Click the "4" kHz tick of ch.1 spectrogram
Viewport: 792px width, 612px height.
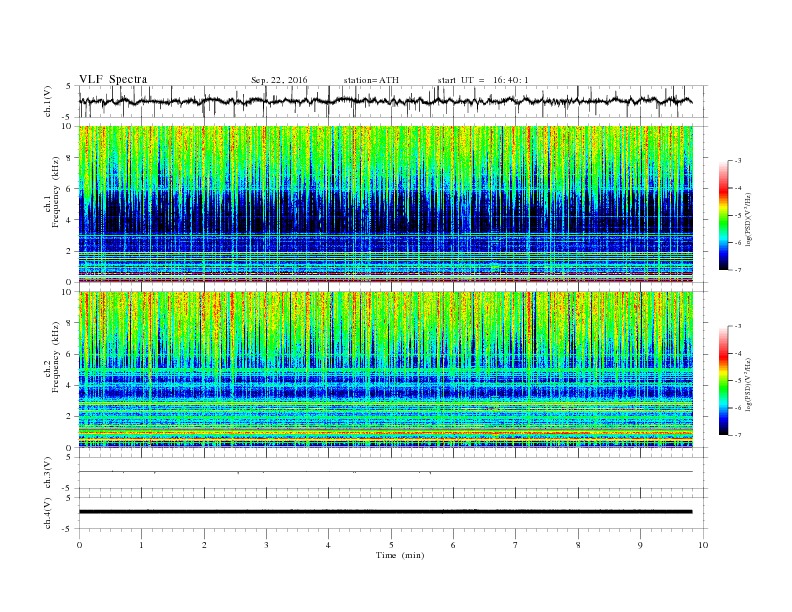point(70,220)
